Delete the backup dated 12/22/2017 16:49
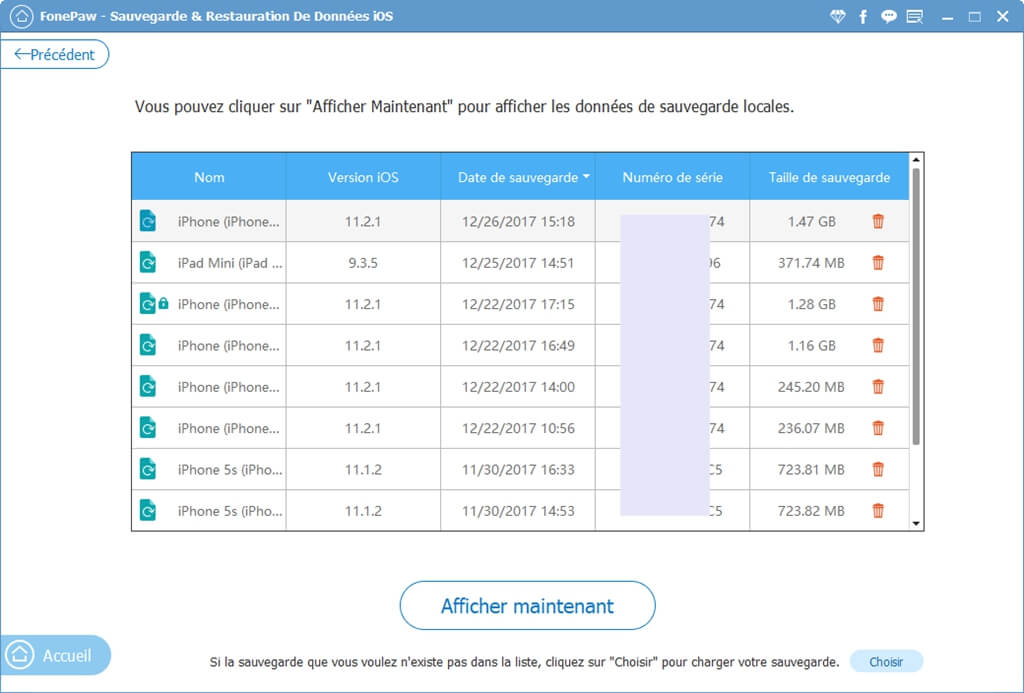 [878, 345]
